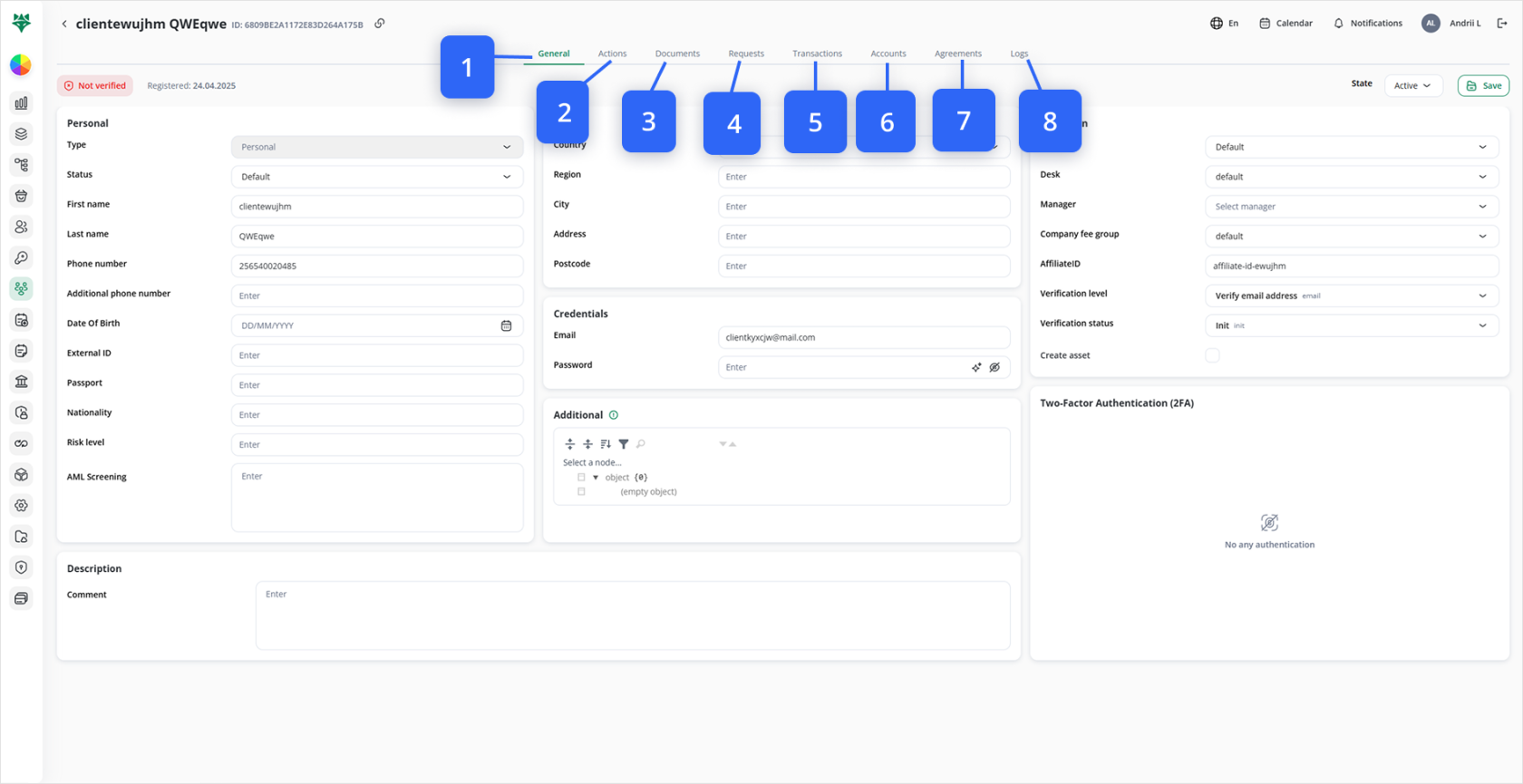1523x784 pixels.
Task: Open the Type dropdown showing Personal
Action: [377, 147]
